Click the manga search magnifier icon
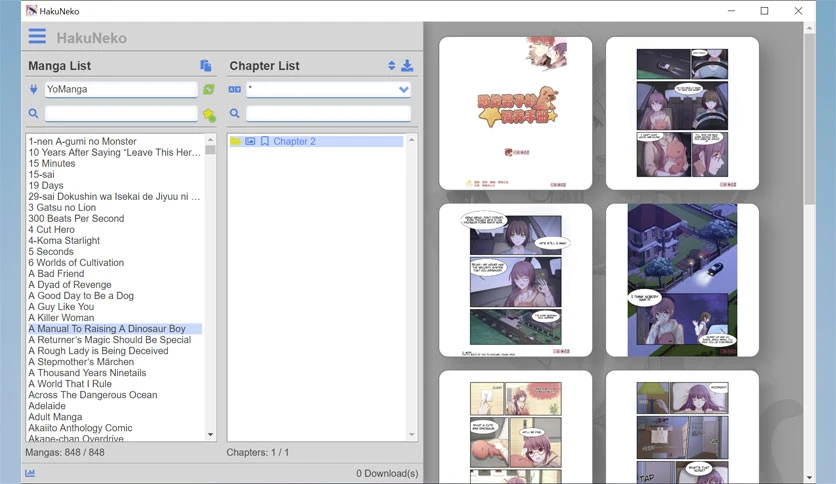Image resolution: width=836 pixels, height=484 pixels. 34,113
